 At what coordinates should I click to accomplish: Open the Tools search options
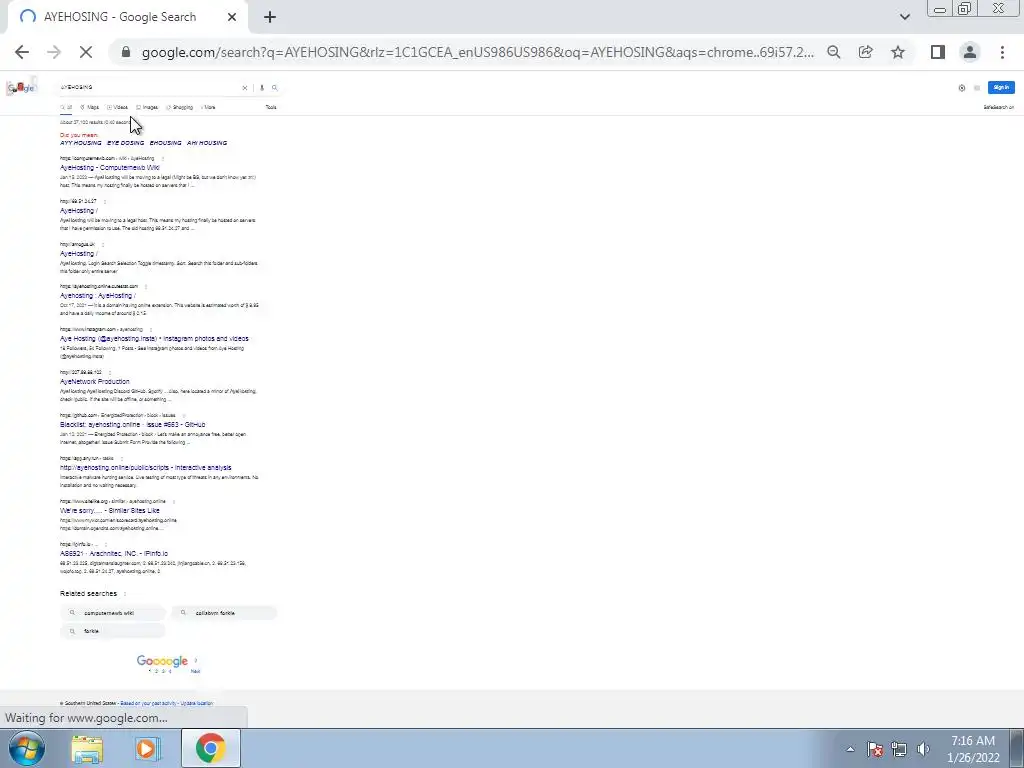point(271,107)
